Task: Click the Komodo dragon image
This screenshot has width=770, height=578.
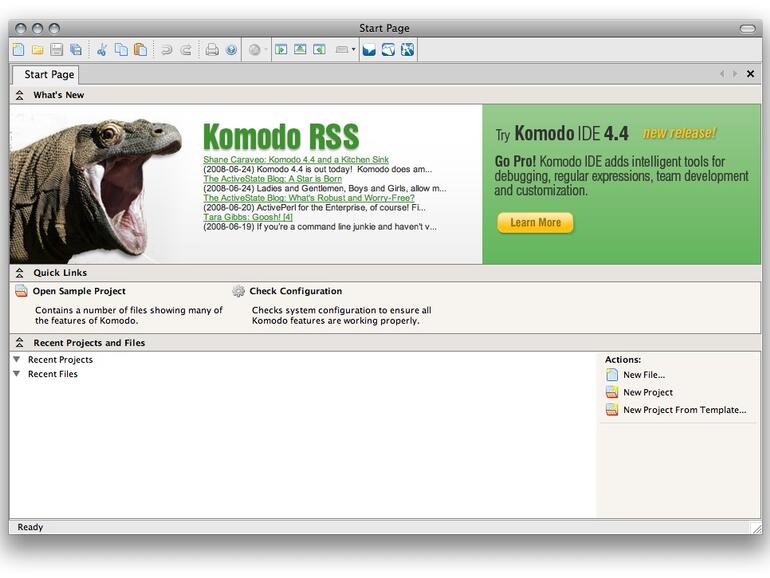Action: [x=96, y=189]
